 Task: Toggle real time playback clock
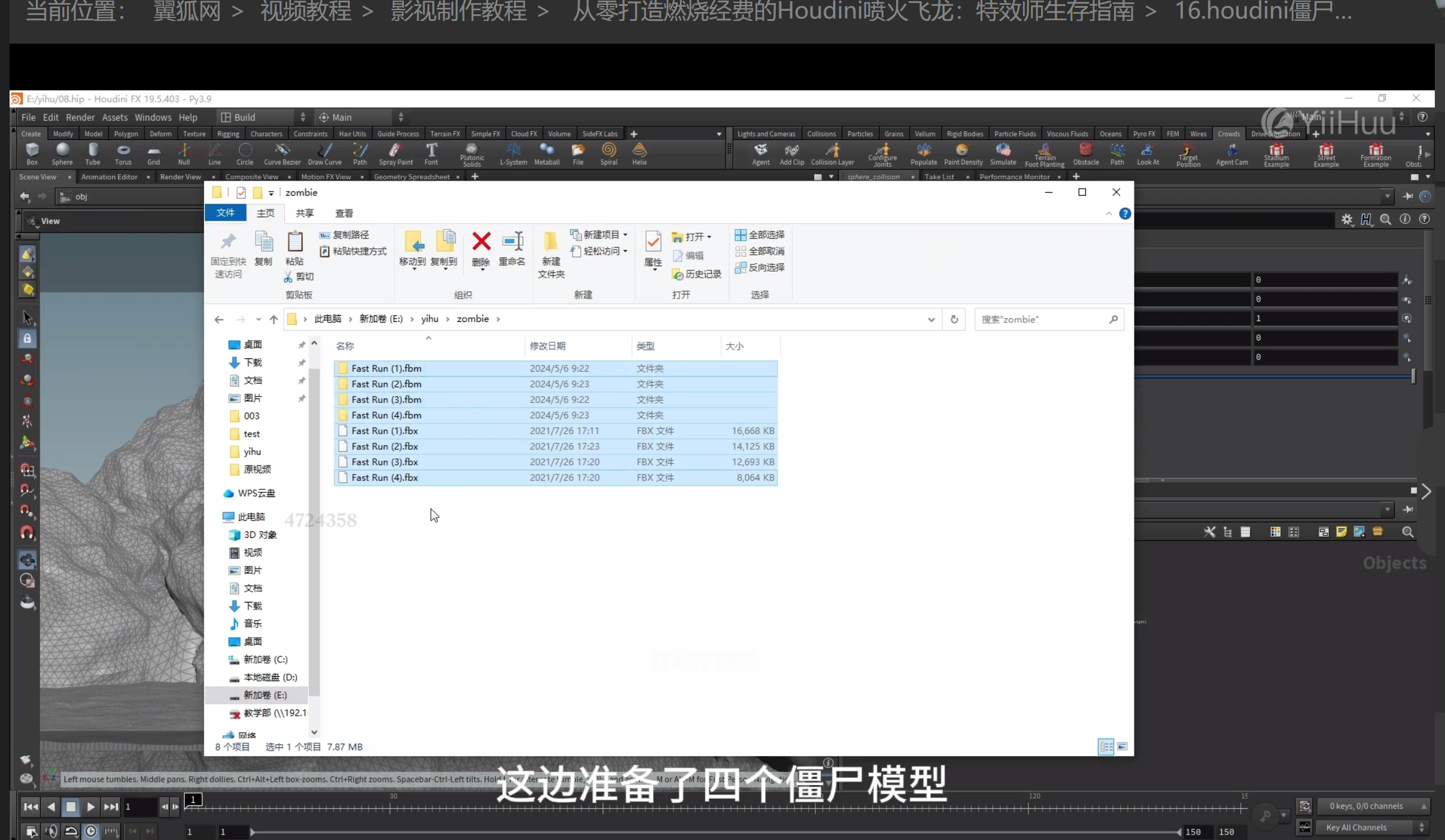click(x=91, y=831)
